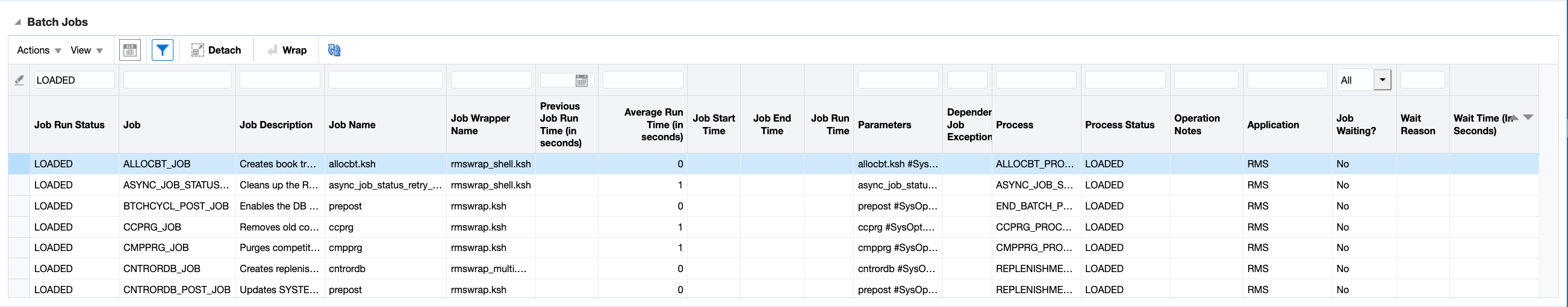Open the Job Waiting? filter dropdown
Viewport: 1568px width, 307px height.
[x=1383, y=79]
